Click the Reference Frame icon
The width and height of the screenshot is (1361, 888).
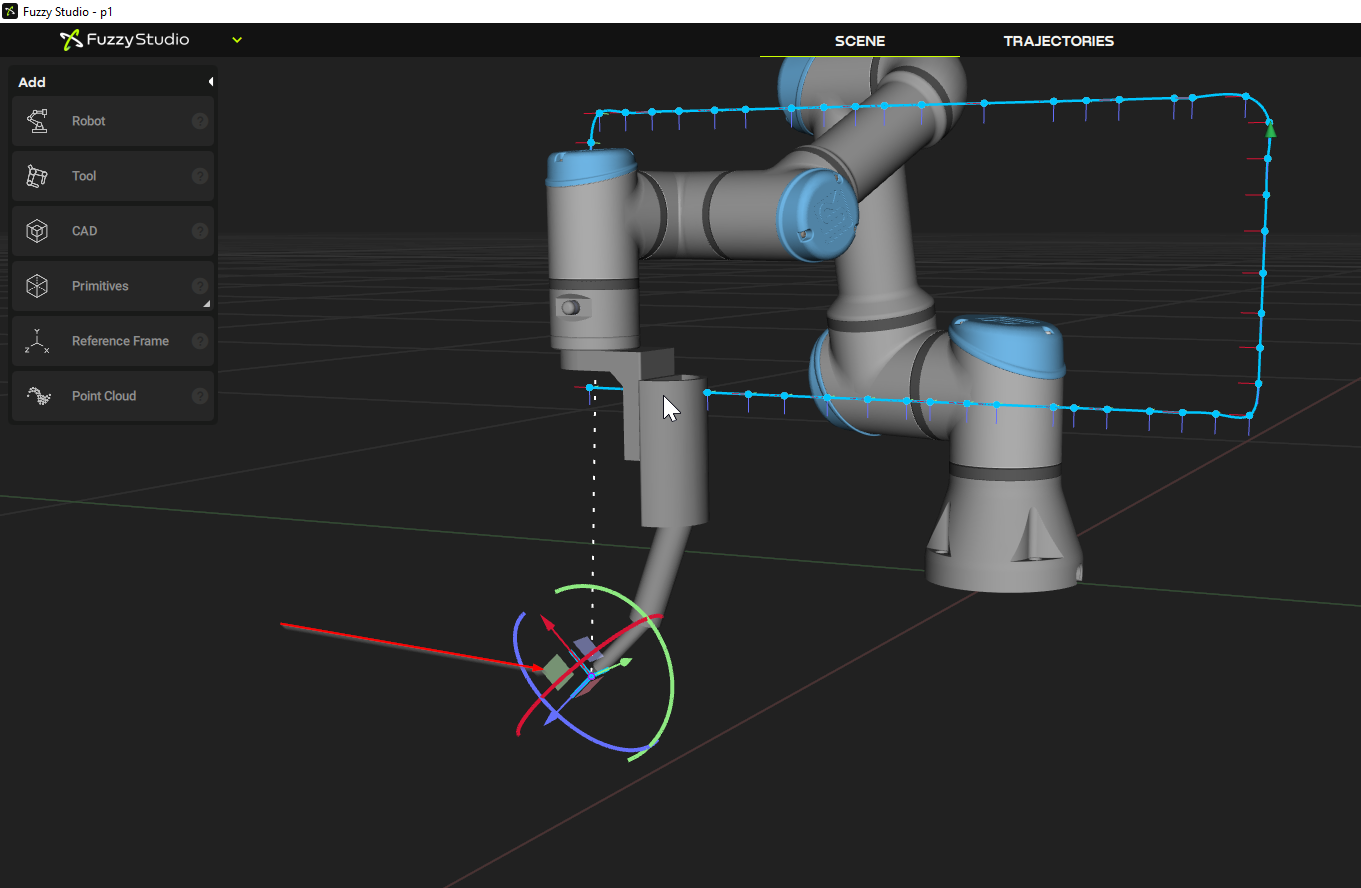pyautogui.click(x=37, y=341)
